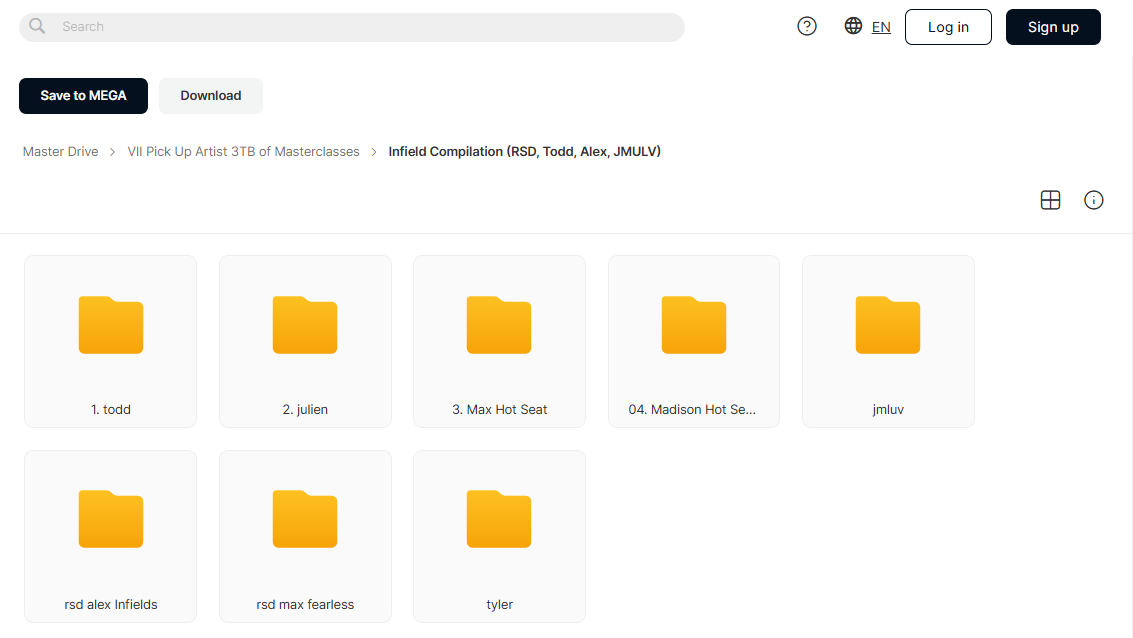
Task: Click the globe language icon
Action: pos(853,26)
